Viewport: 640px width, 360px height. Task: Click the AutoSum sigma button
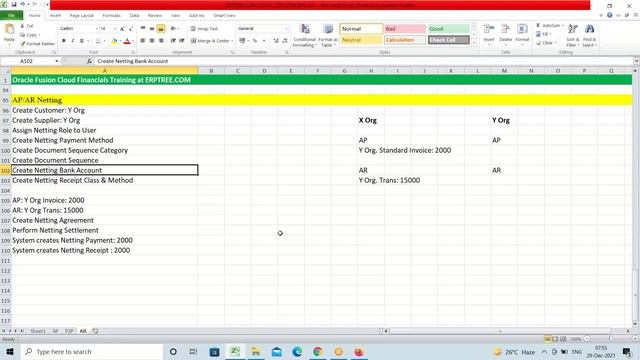(549, 26)
